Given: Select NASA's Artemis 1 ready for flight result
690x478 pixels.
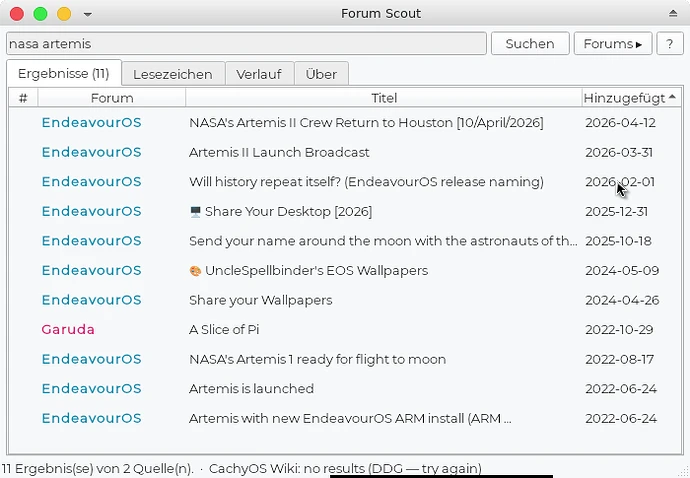Looking at the screenshot, I should click(x=345, y=359).
